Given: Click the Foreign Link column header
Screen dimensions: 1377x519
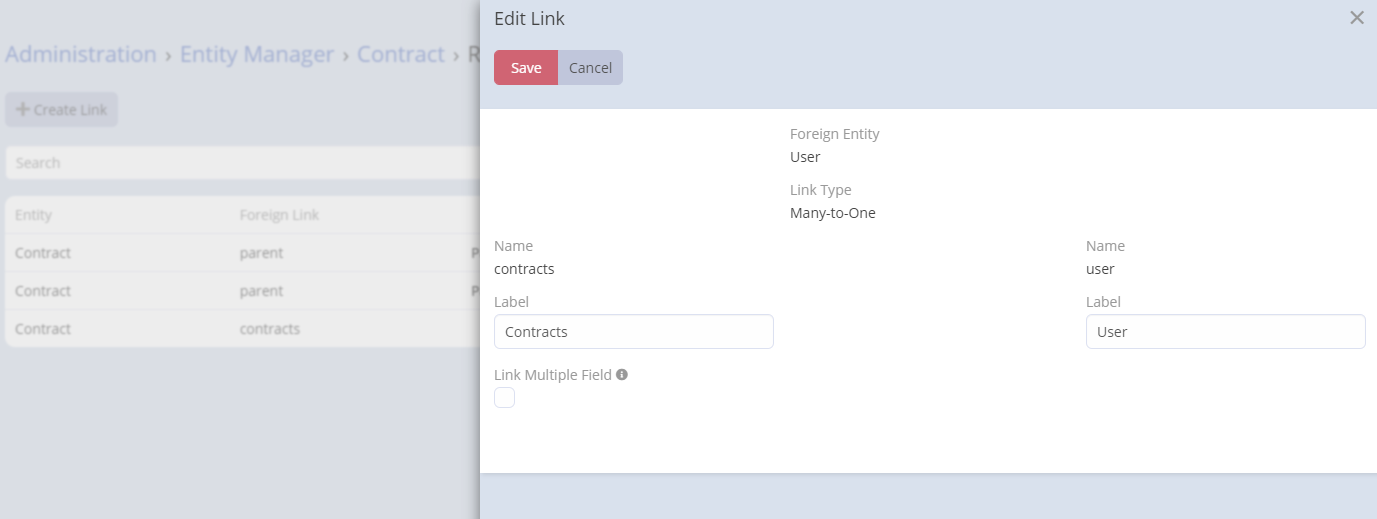Looking at the screenshot, I should [279, 215].
